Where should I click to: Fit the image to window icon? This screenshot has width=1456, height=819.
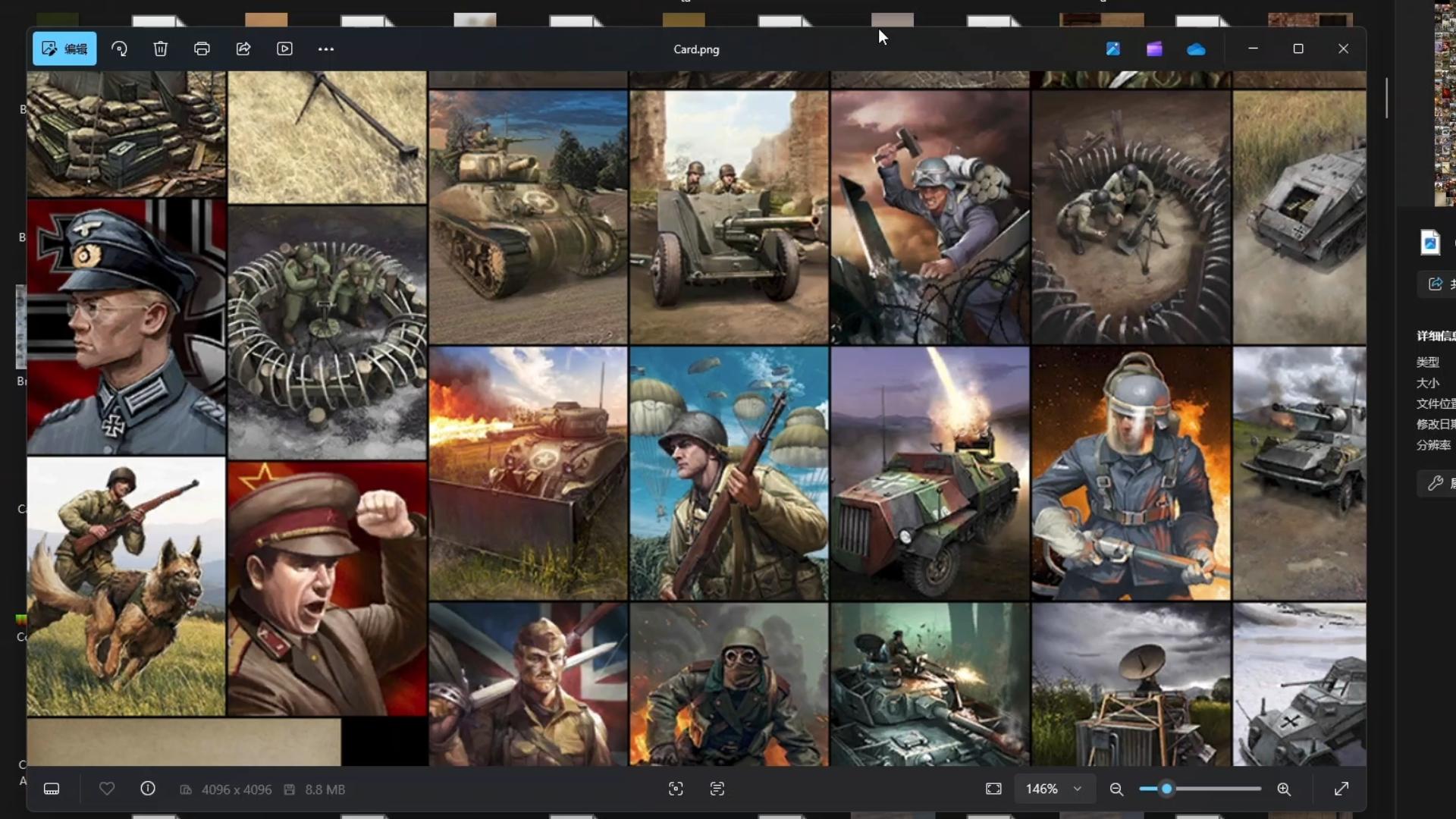tap(993, 789)
